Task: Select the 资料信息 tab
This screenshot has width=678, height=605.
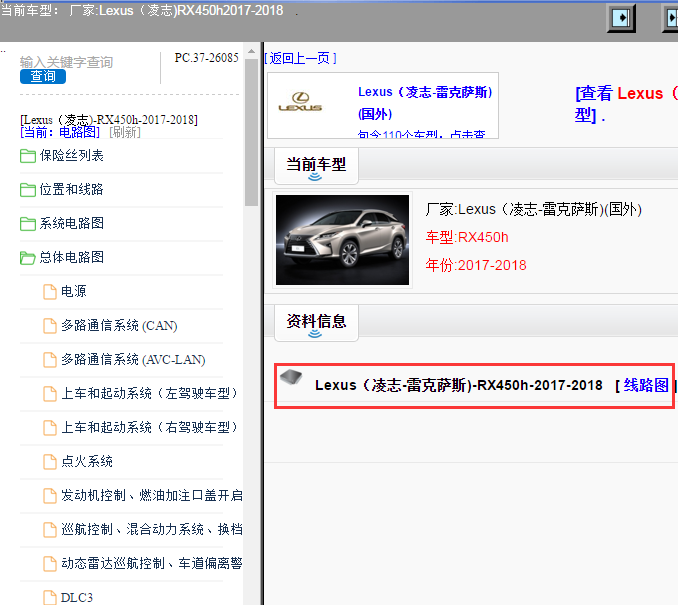Action: pos(316,323)
